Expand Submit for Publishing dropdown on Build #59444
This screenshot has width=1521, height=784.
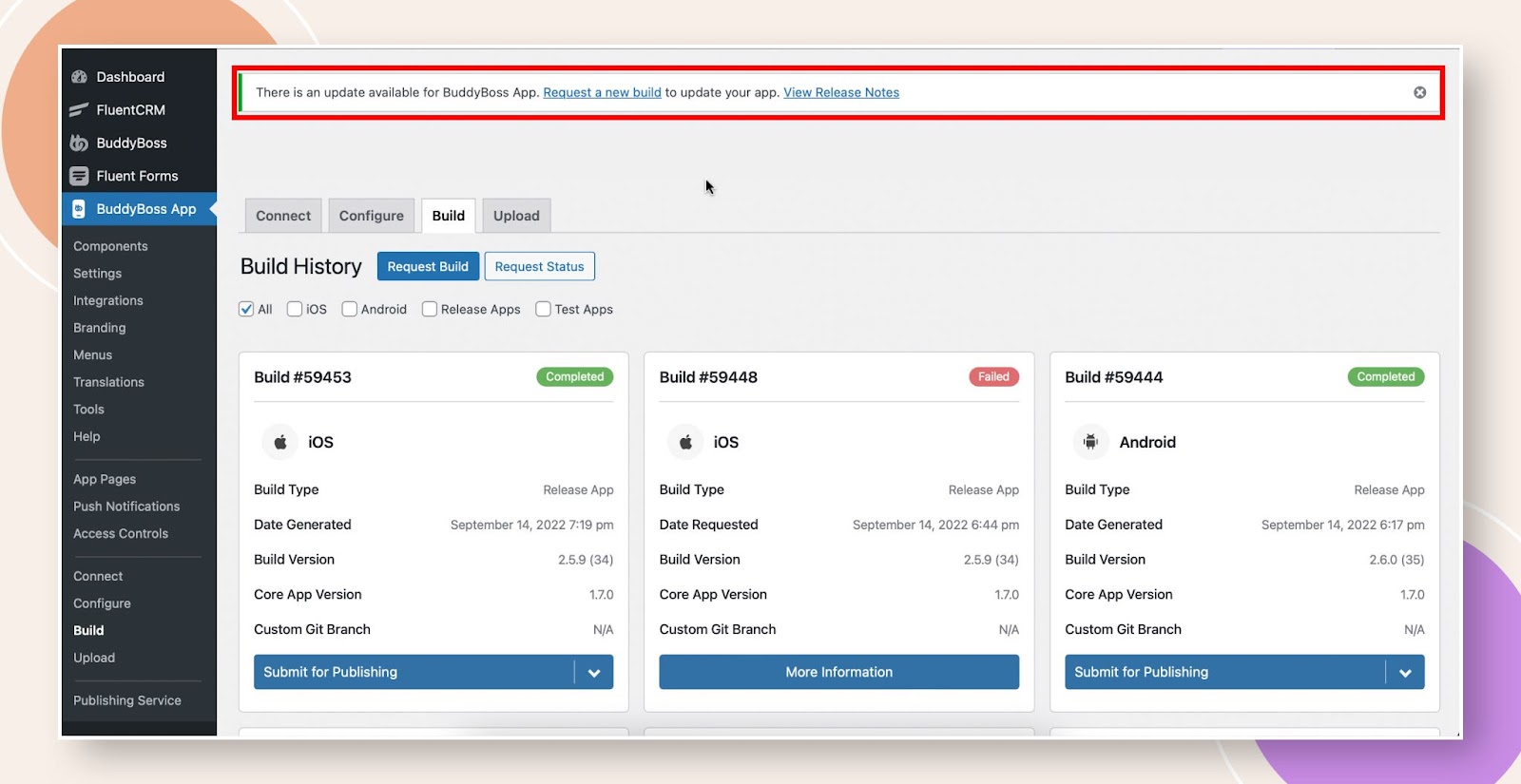tap(1405, 672)
